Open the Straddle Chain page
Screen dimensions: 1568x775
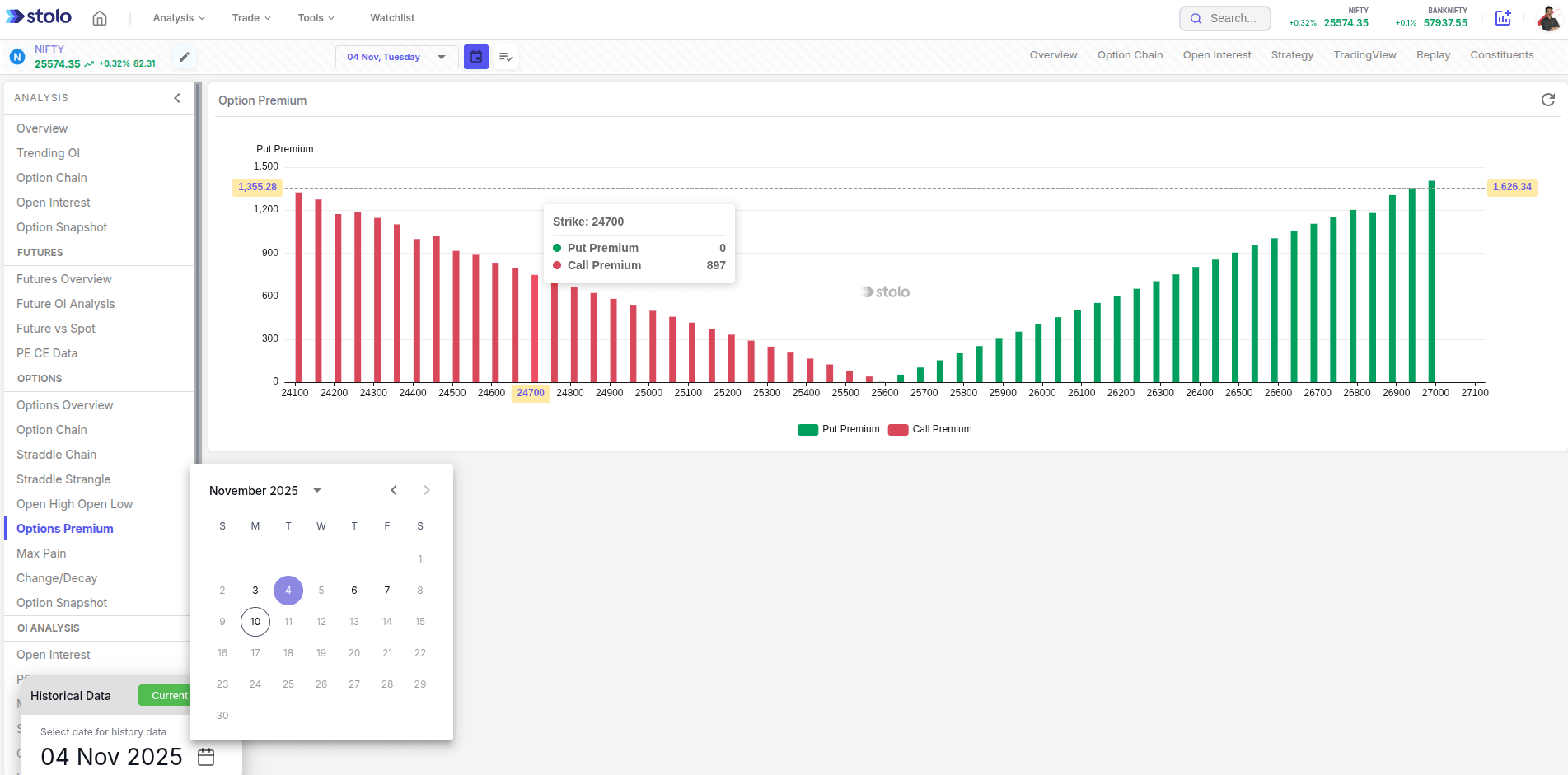56,454
